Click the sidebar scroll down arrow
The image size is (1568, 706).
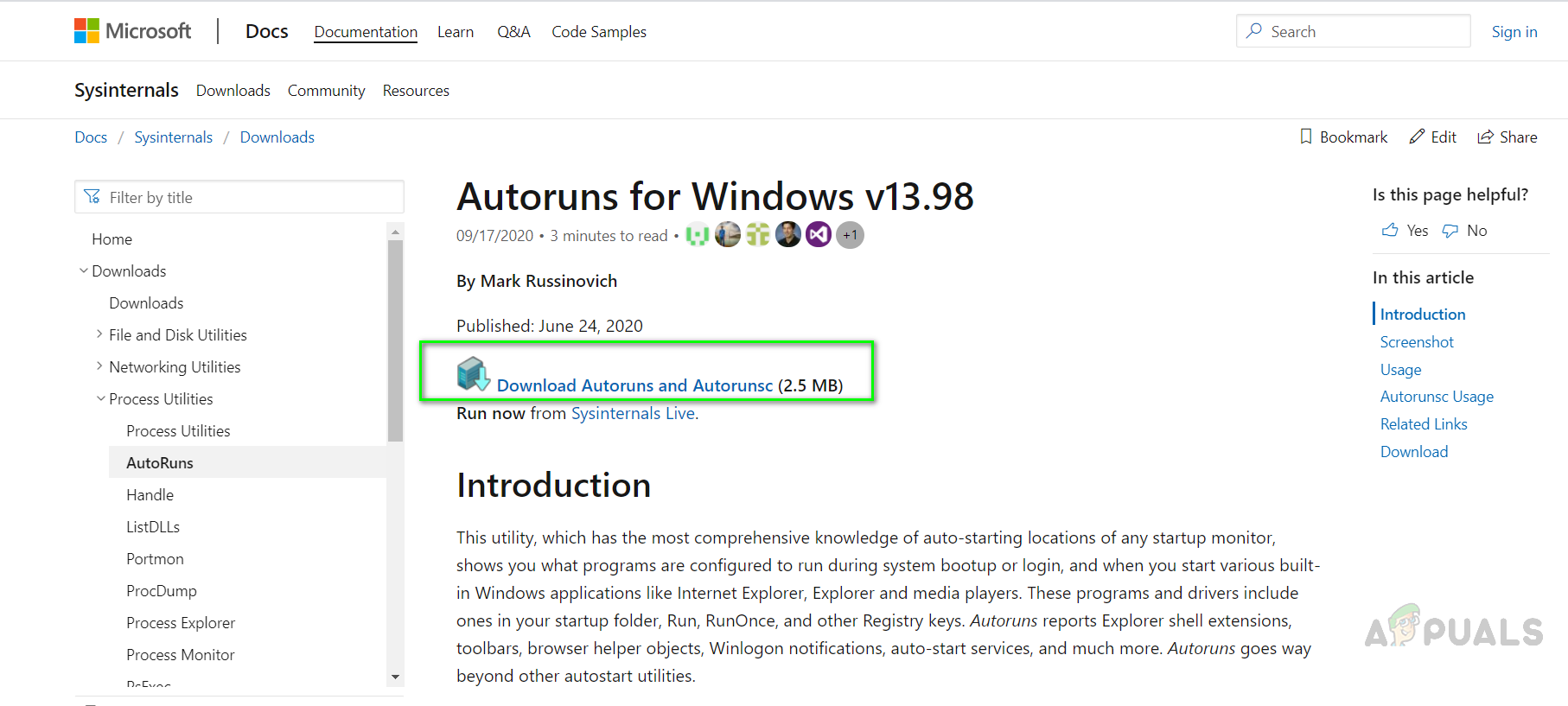pyautogui.click(x=395, y=677)
